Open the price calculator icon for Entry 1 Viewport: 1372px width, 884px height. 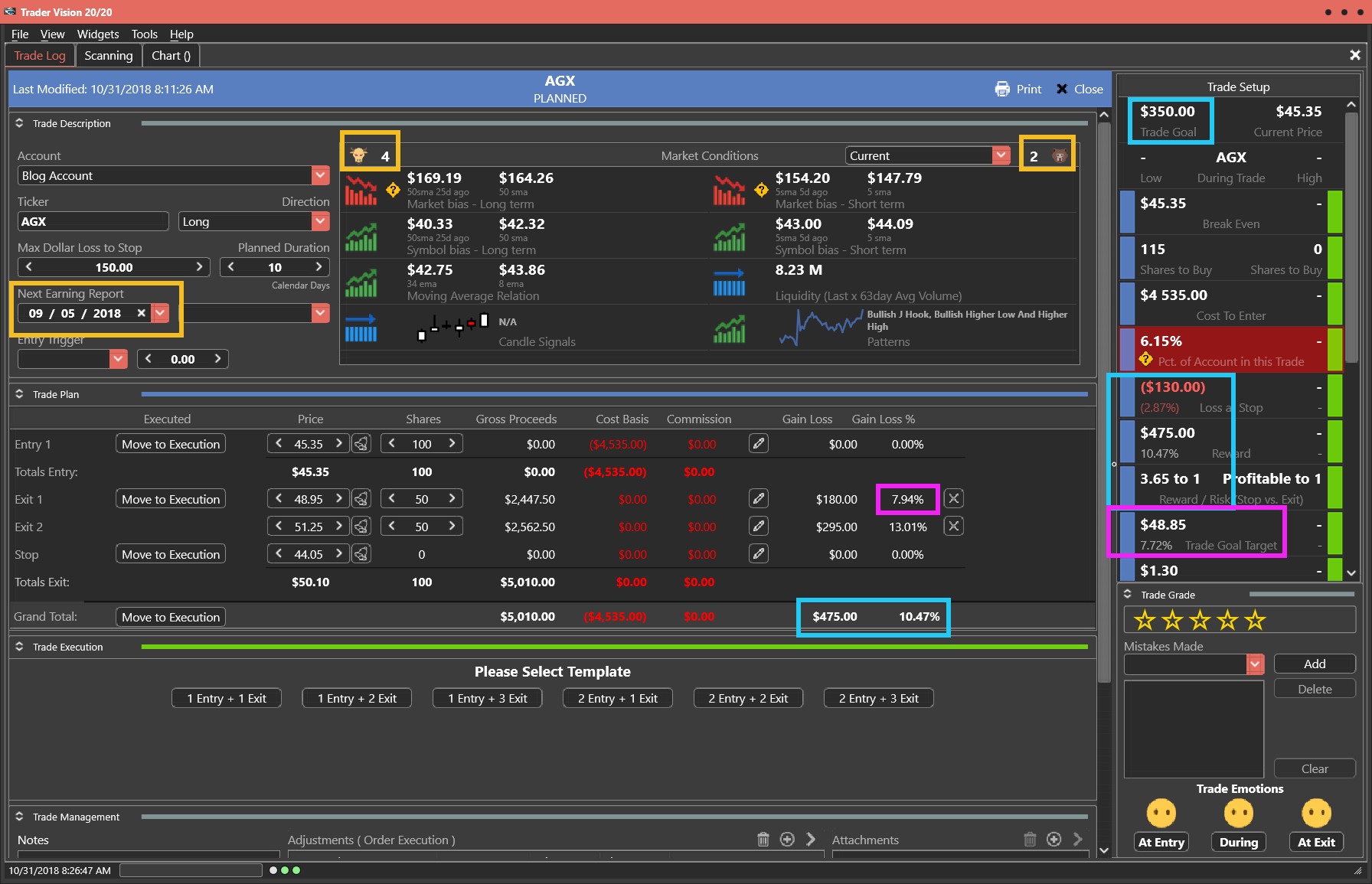point(361,444)
